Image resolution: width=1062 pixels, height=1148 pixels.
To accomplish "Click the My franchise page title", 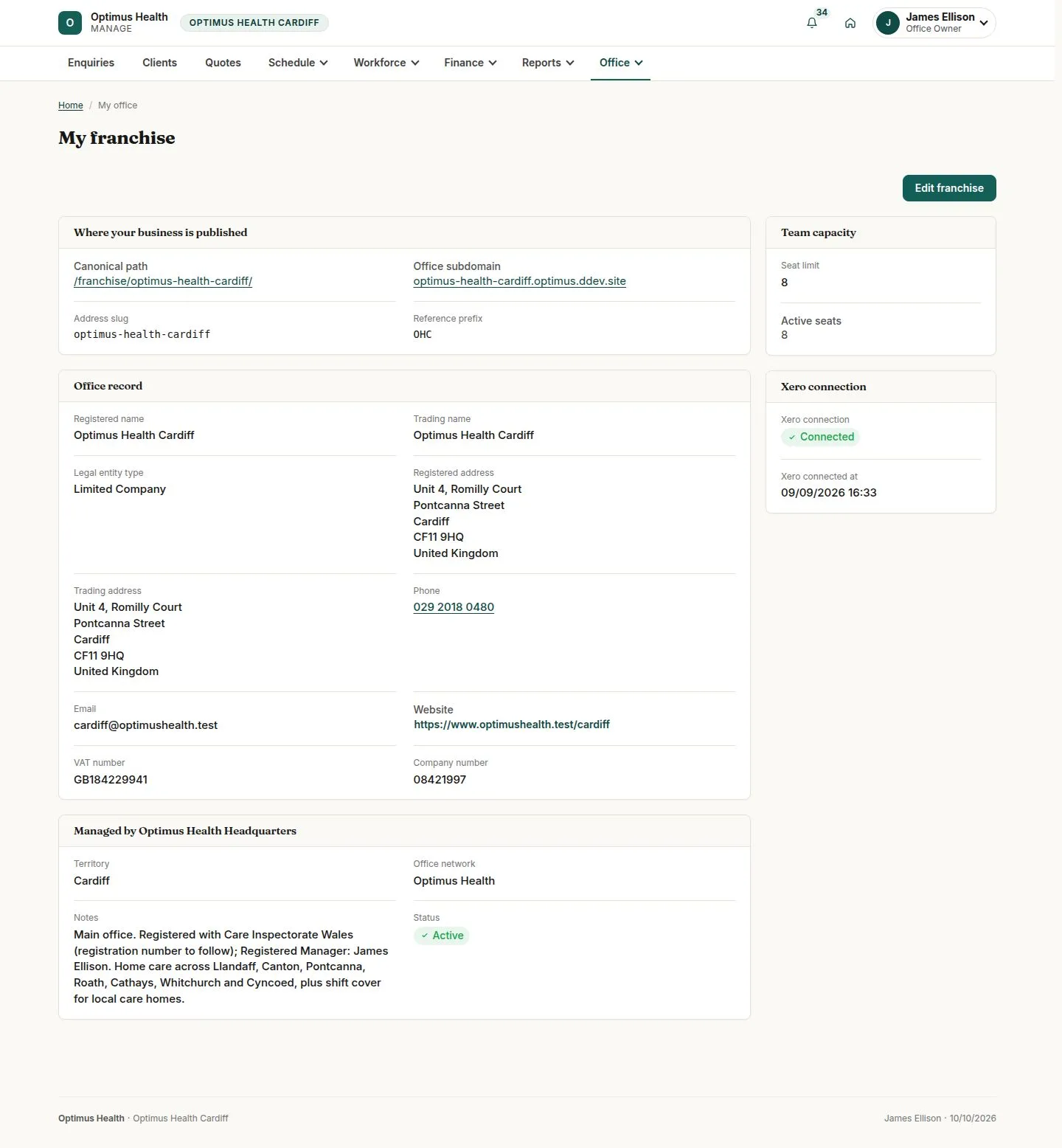I will 117,138.
